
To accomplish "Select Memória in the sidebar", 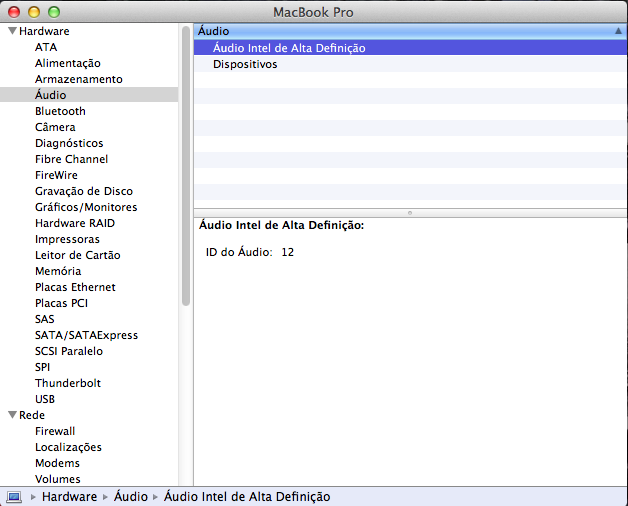I will 58,271.
